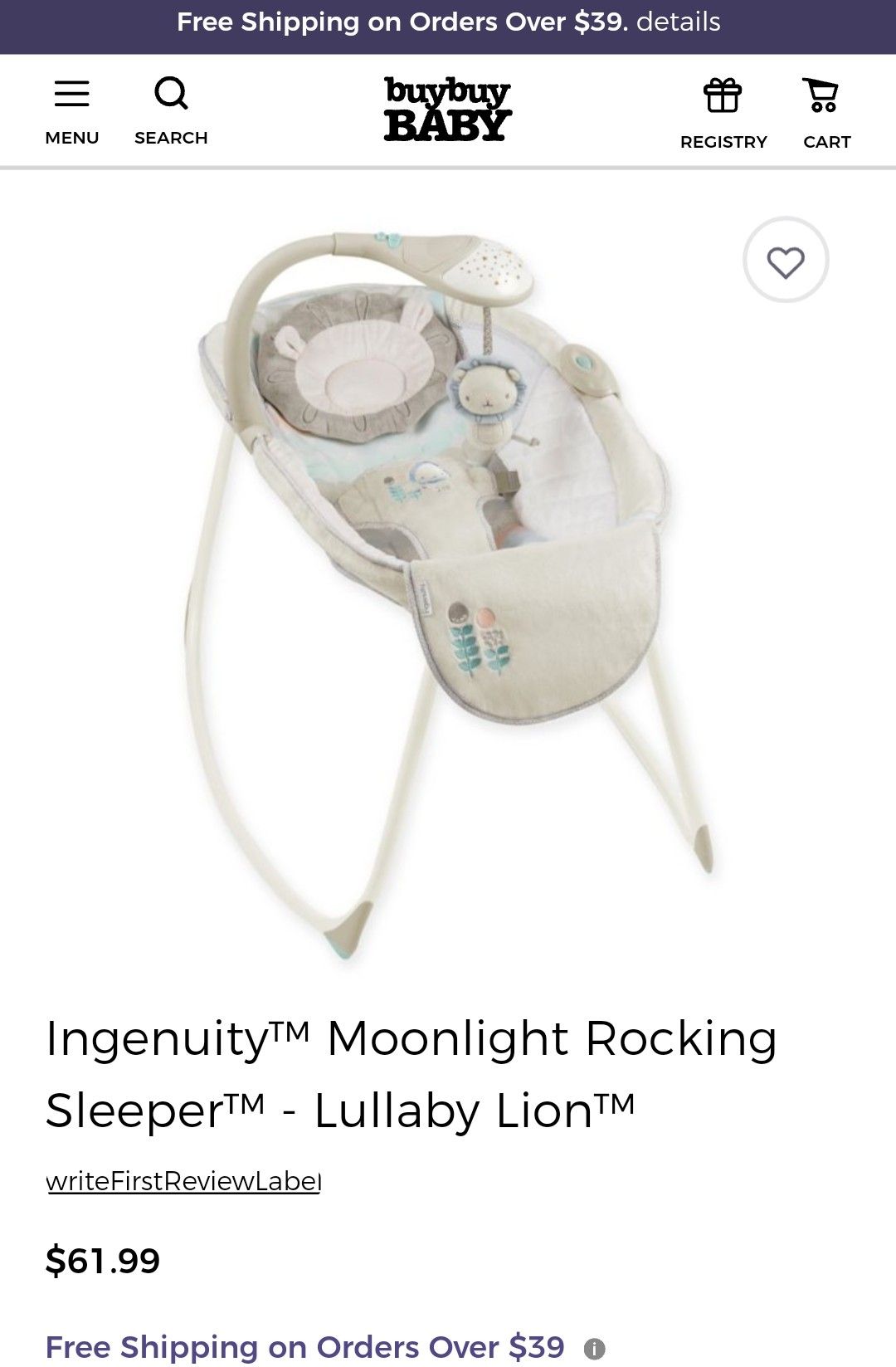Open the registry gift icon
896x1367 pixels.
723,95
